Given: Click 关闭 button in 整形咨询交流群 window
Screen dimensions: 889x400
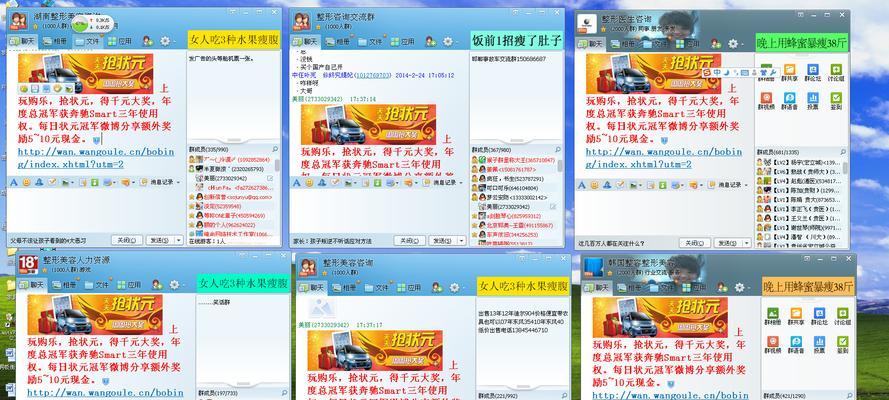Looking at the screenshot, I should [x=409, y=241].
